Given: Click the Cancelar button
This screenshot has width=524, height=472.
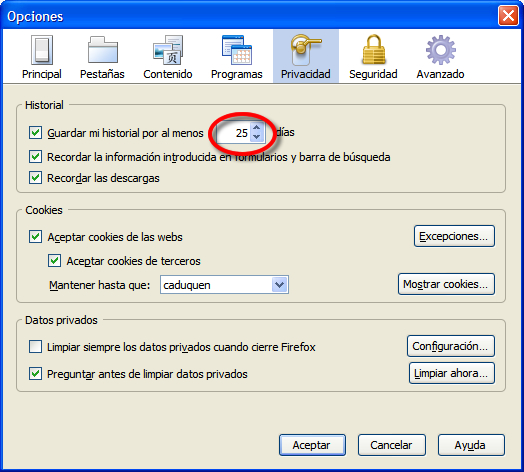Looking at the screenshot, I should tap(392, 445).
